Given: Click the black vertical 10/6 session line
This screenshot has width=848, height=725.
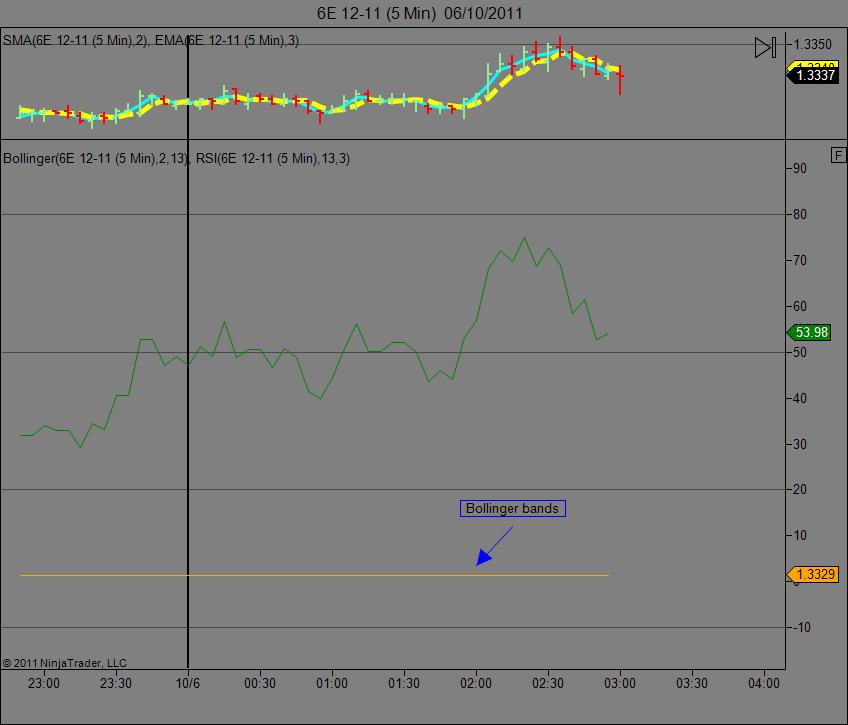Looking at the screenshot, I should (188, 351).
